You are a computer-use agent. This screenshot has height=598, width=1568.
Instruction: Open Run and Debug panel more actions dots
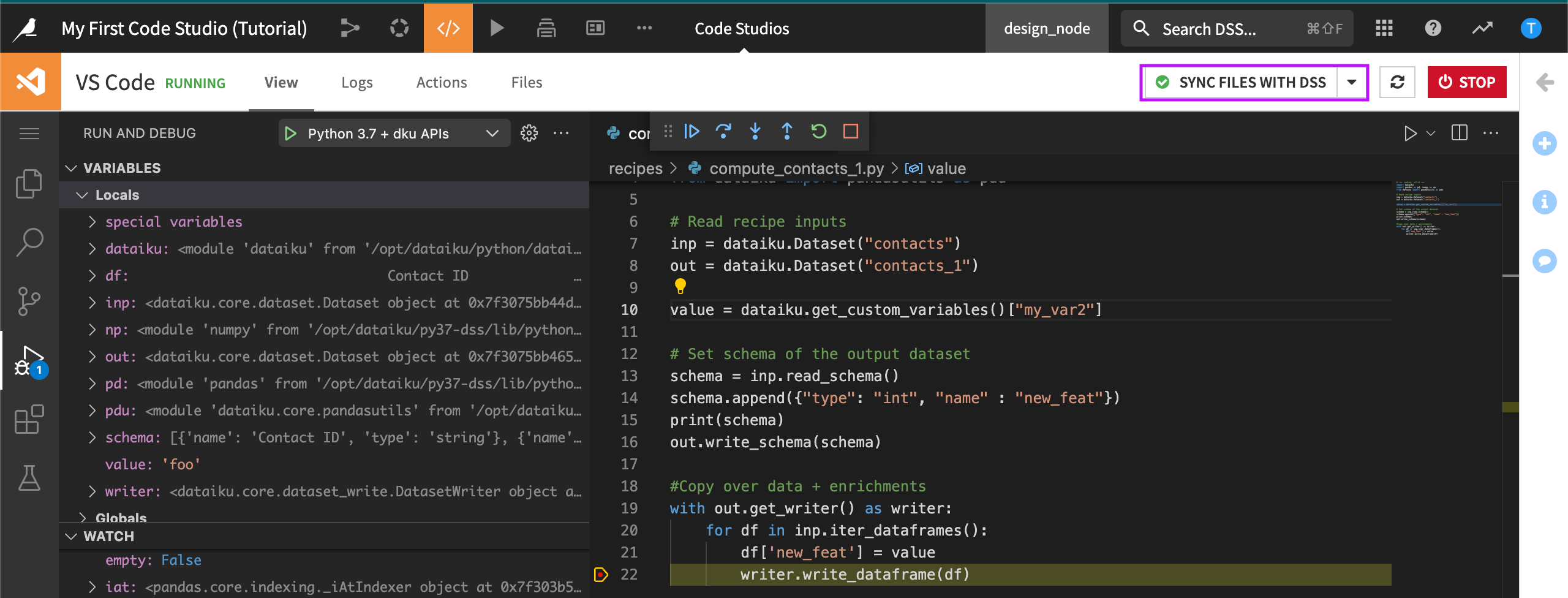click(561, 133)
